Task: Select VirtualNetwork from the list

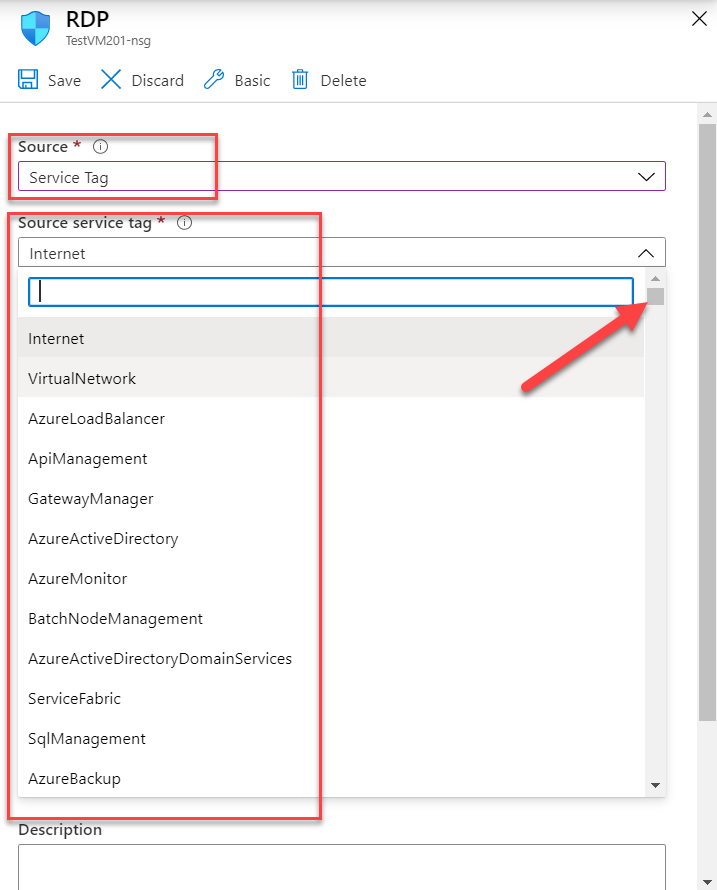Action: click(331, 379)
